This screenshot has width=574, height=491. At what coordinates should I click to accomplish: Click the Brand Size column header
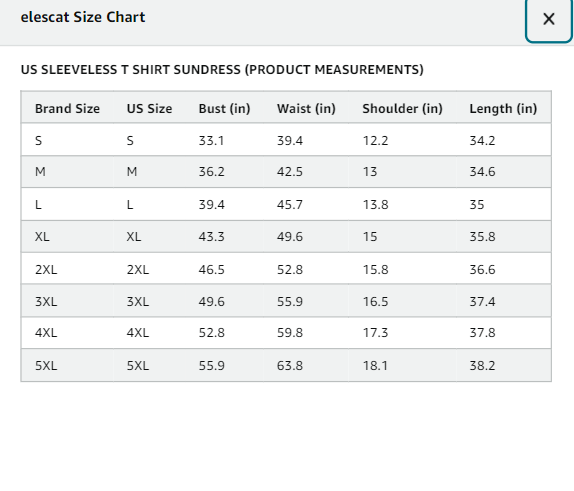pyautogui.click(x=67, y=109)
